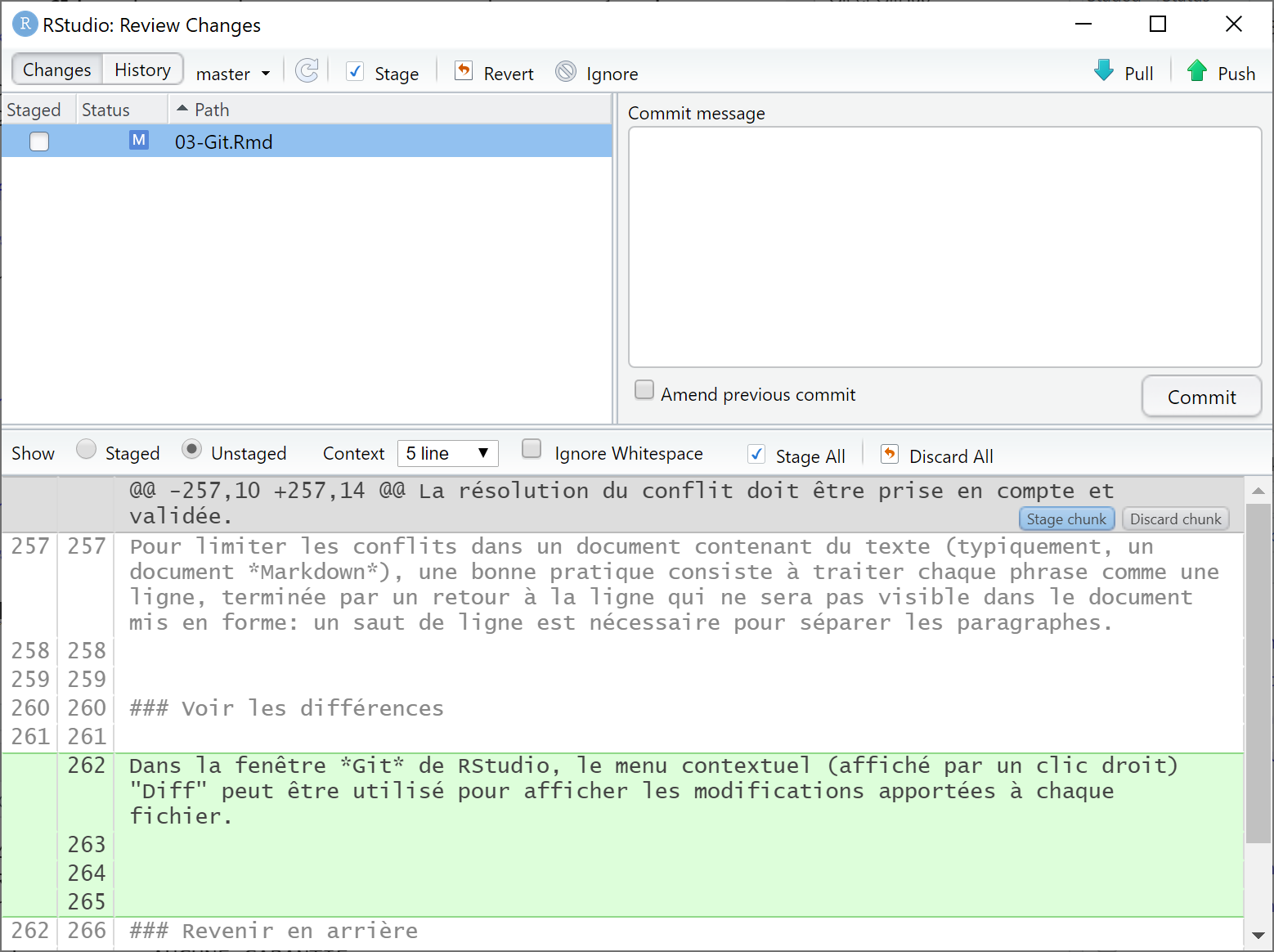Viewport: 1274px width, 952px height.
Task: Open the Context 5 line dropdown
Action: [x=447, y=453]
